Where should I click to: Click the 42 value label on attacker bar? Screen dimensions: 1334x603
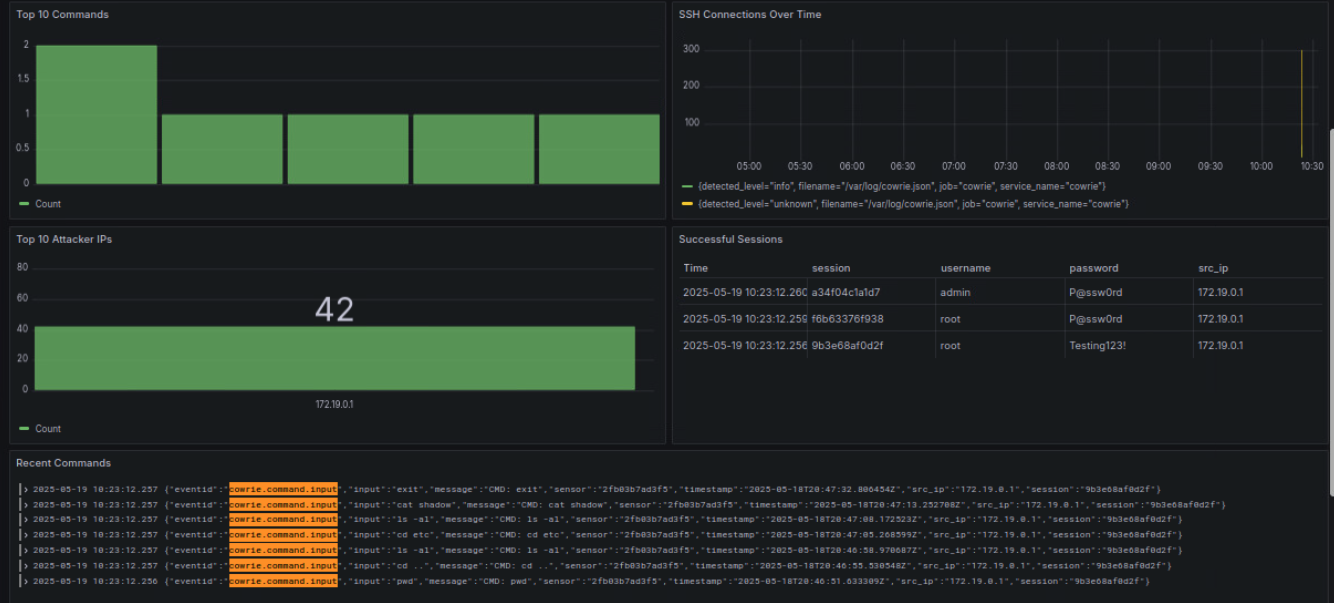[x=334, y=310]
